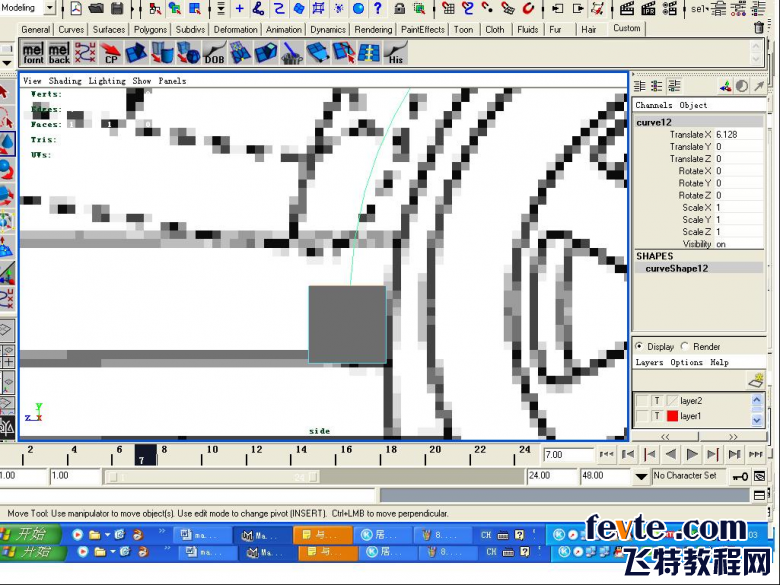Switch to the Rendering shelf tab
Screen dimensions: 780x585
click(373, 30)
